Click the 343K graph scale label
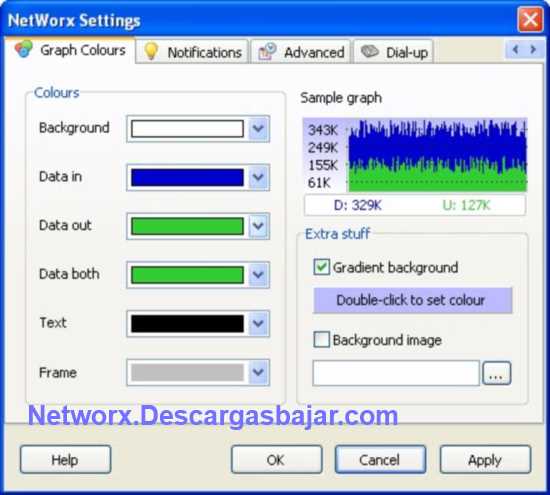 (x=323, y=130)
